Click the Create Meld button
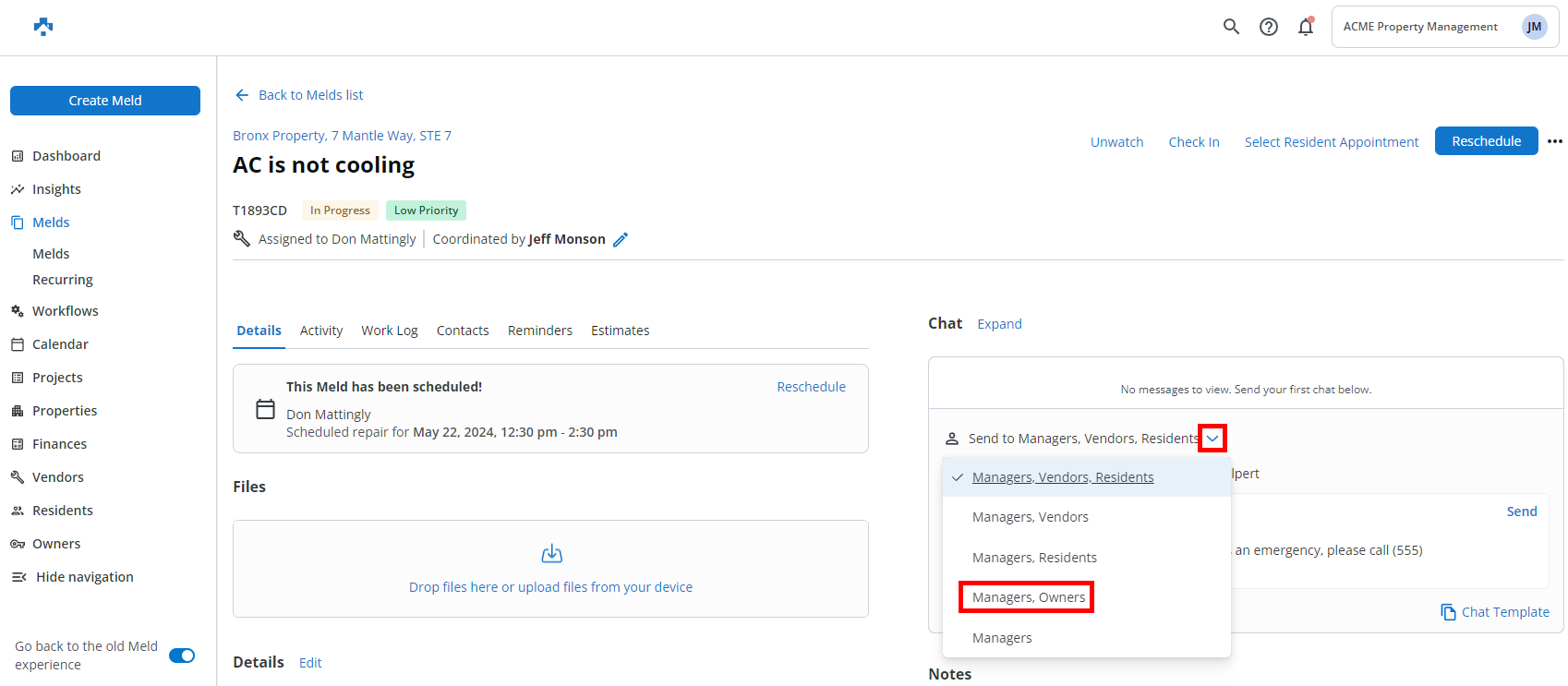 pos(105,101)
